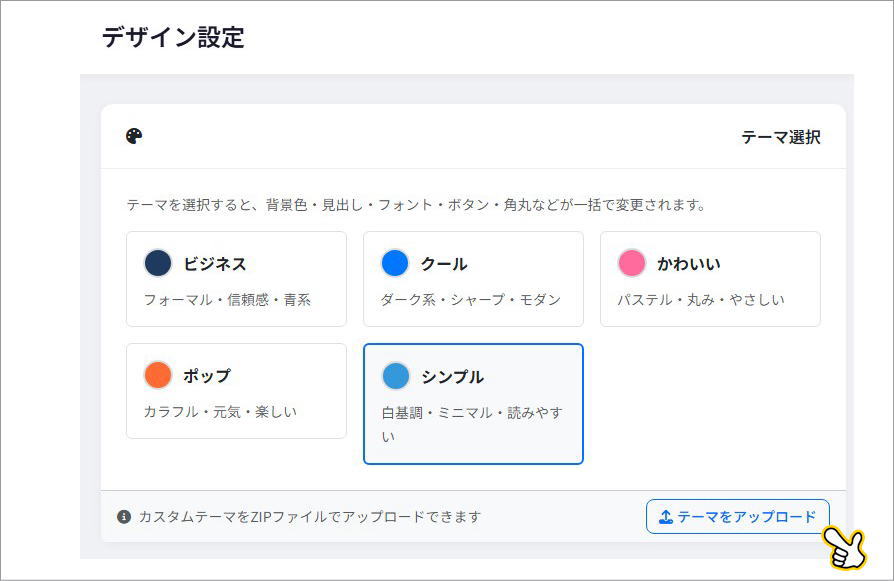Screen dimensions: 894x581
Task: Click the デザイン設定 page heading
Action: [x=173, y=38]
